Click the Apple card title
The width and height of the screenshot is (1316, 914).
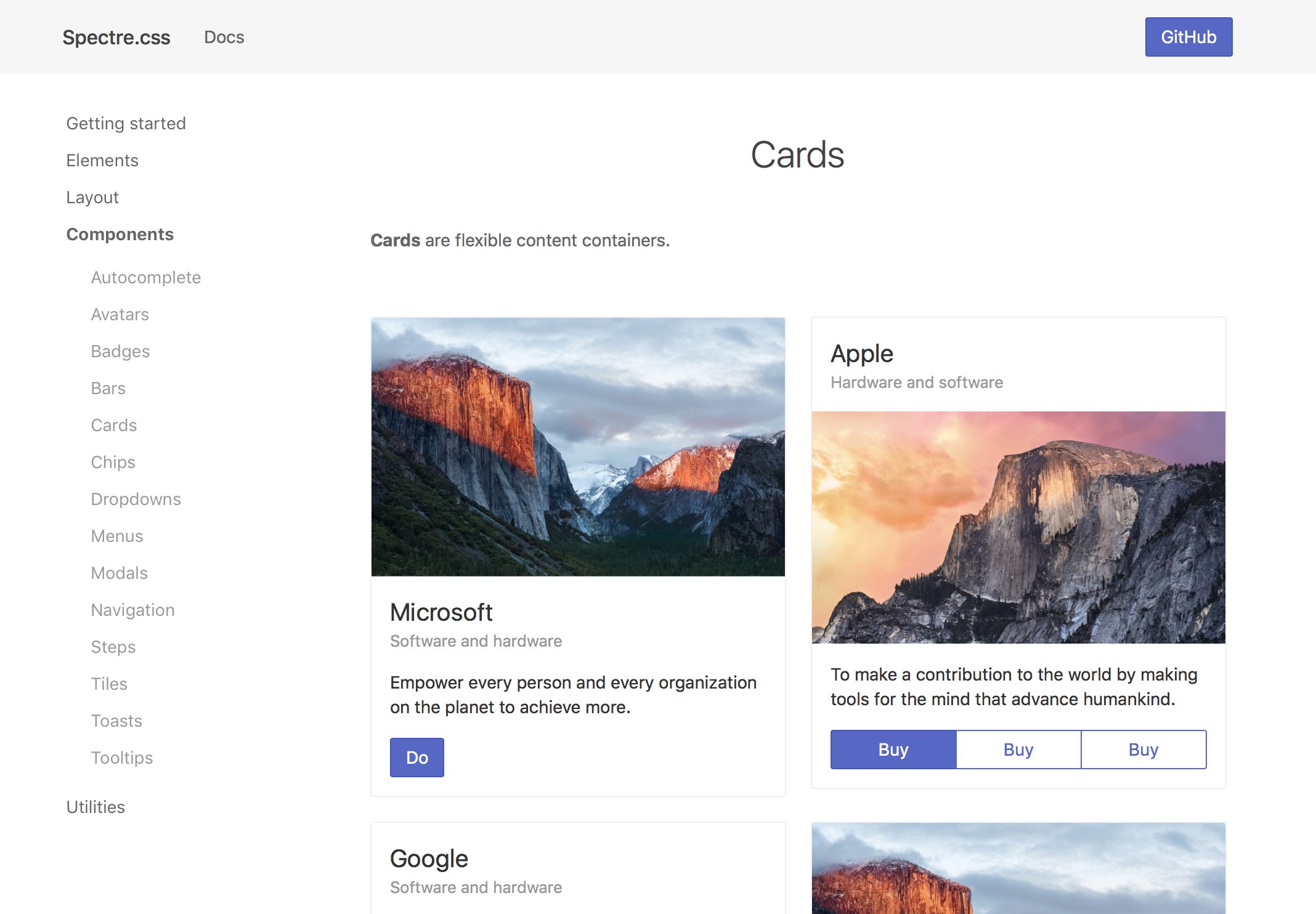[x=862, y=354]
